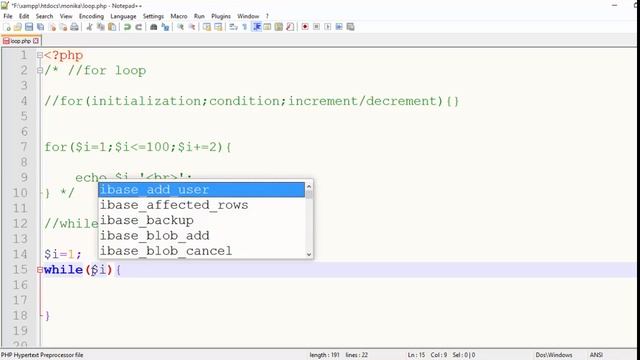Viewport: 640px width, 360px height.
Task: Create a new file from toolbar
Action: pos(7,27)
